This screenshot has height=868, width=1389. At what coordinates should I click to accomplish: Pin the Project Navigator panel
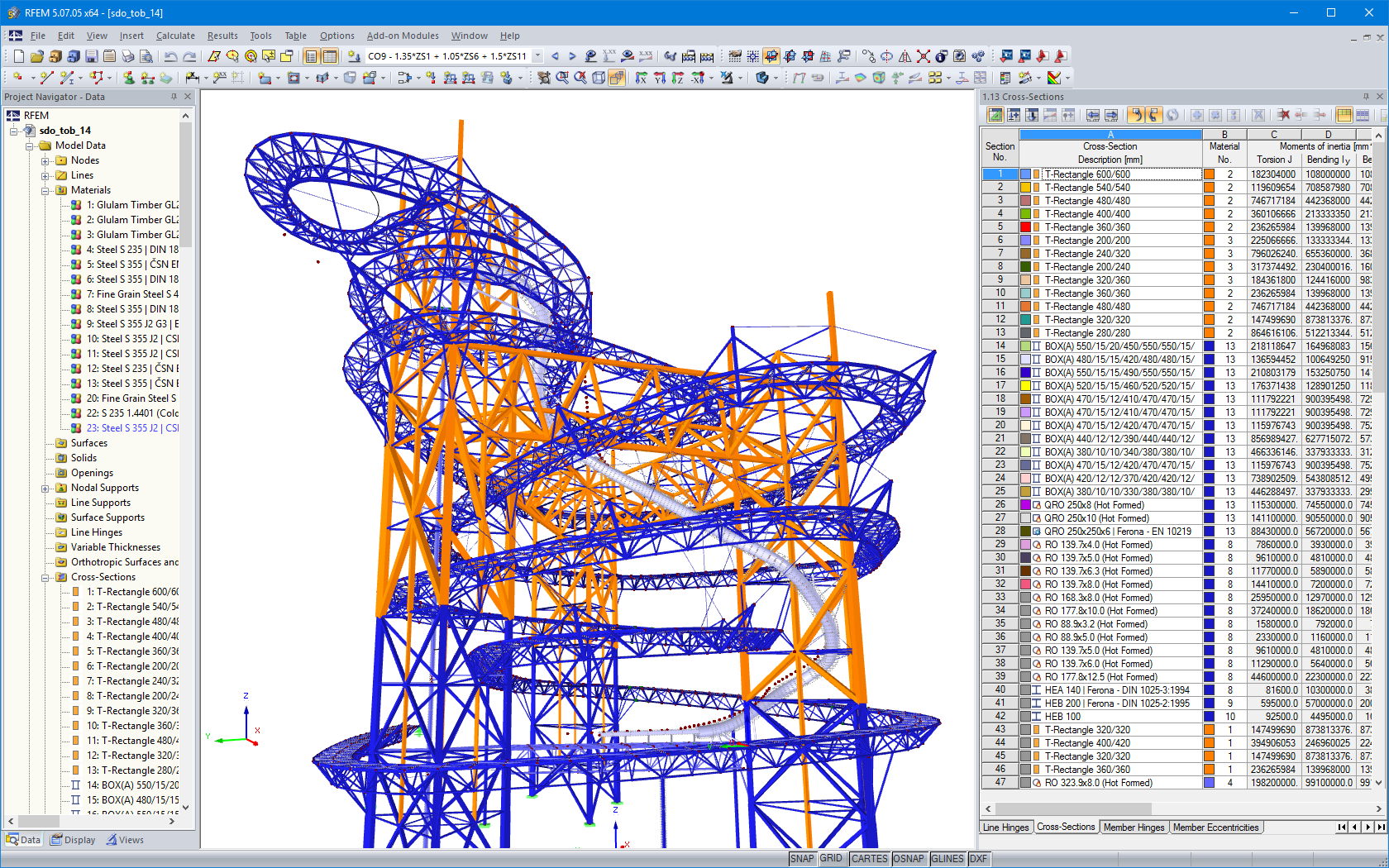pos(174,97)
